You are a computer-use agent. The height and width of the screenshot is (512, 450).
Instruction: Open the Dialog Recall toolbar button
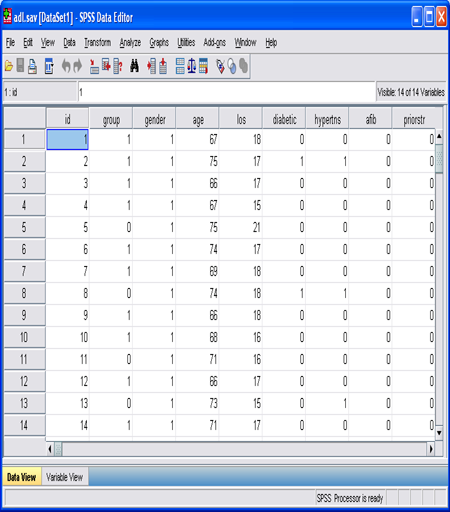(49, 66)
